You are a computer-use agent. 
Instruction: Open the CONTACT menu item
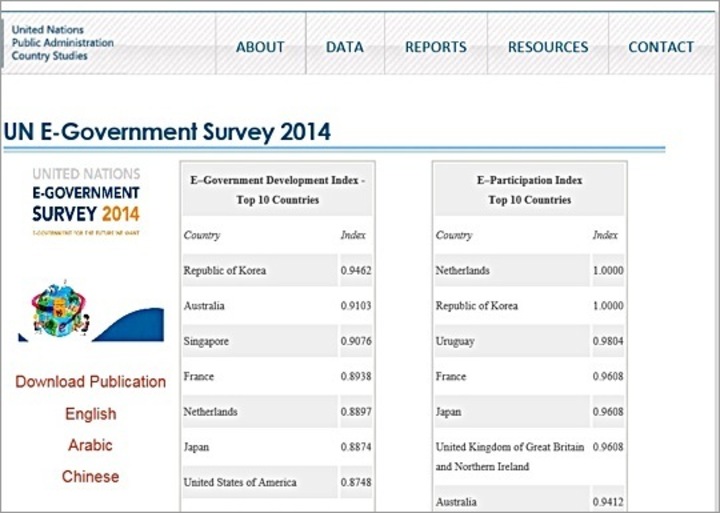click(661, 47)
